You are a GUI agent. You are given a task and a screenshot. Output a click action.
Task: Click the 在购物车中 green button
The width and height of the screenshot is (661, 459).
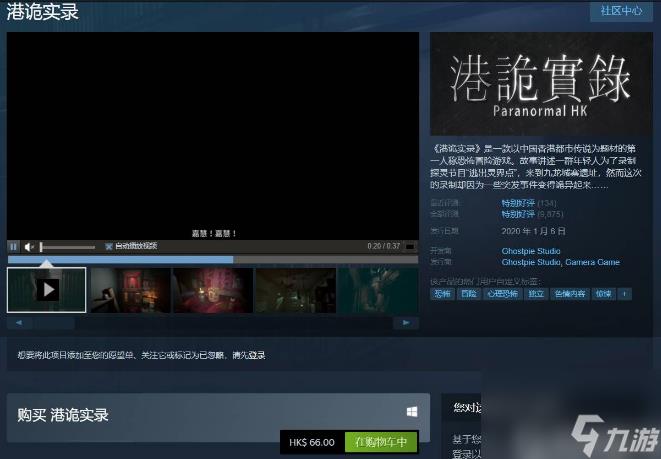tap(381, 442)
